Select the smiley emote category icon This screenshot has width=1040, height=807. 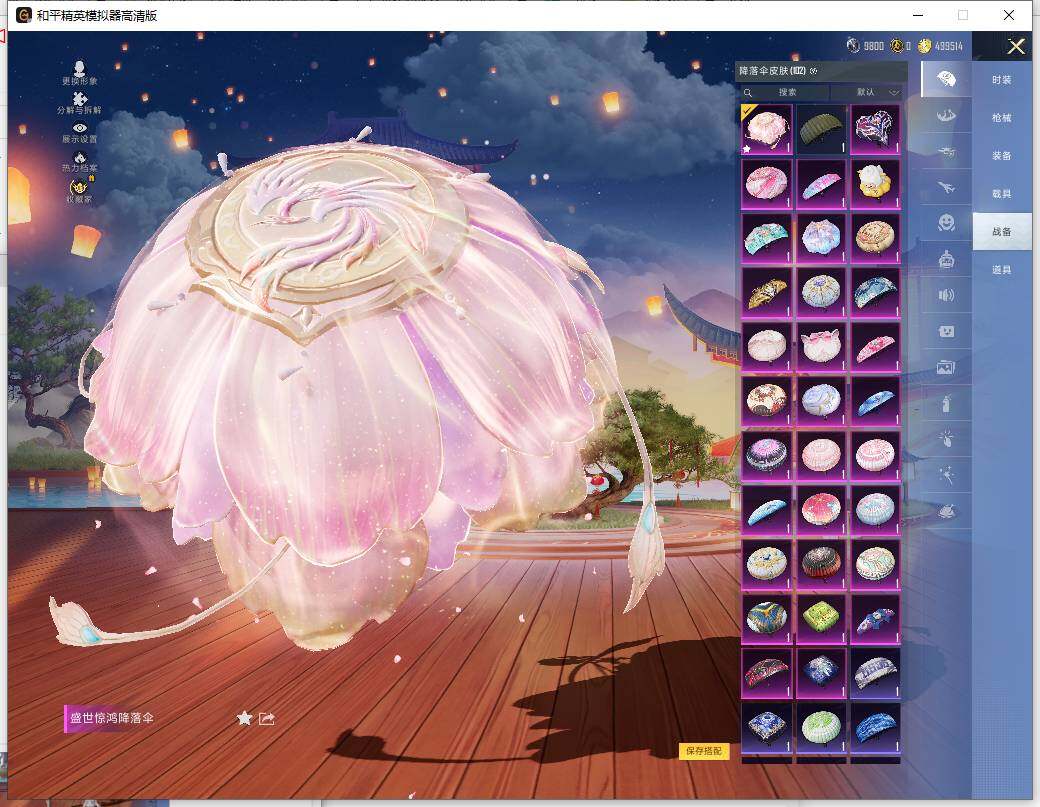pos(946,223)
